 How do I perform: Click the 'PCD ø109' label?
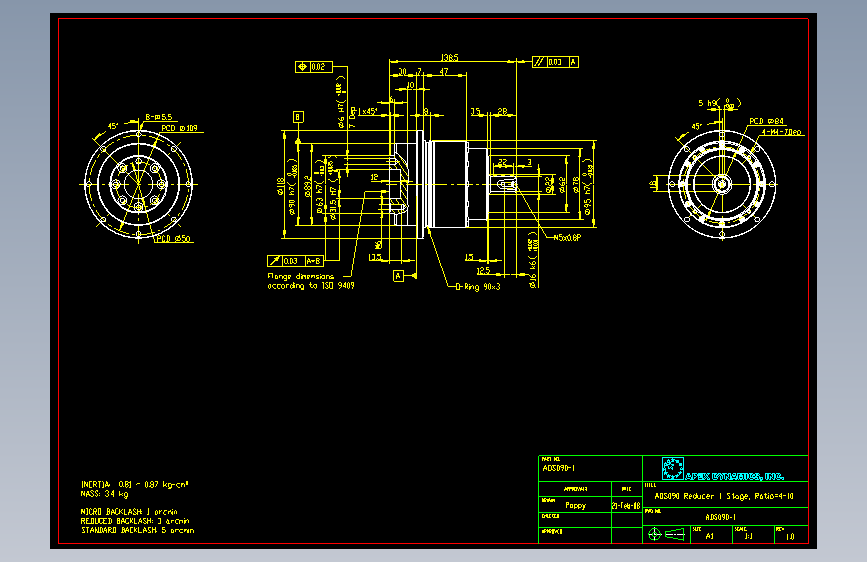tap(179, 128)
